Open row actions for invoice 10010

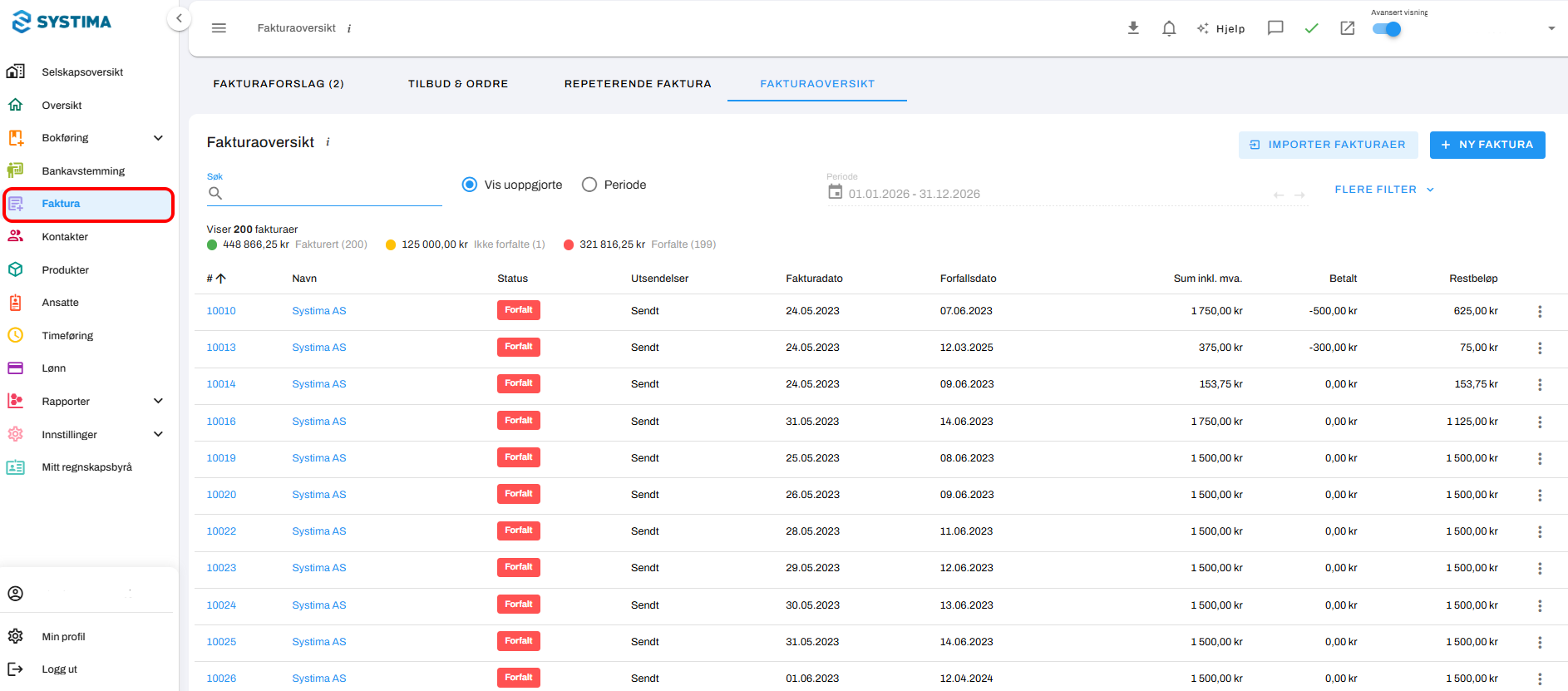tap(1540, 311)
